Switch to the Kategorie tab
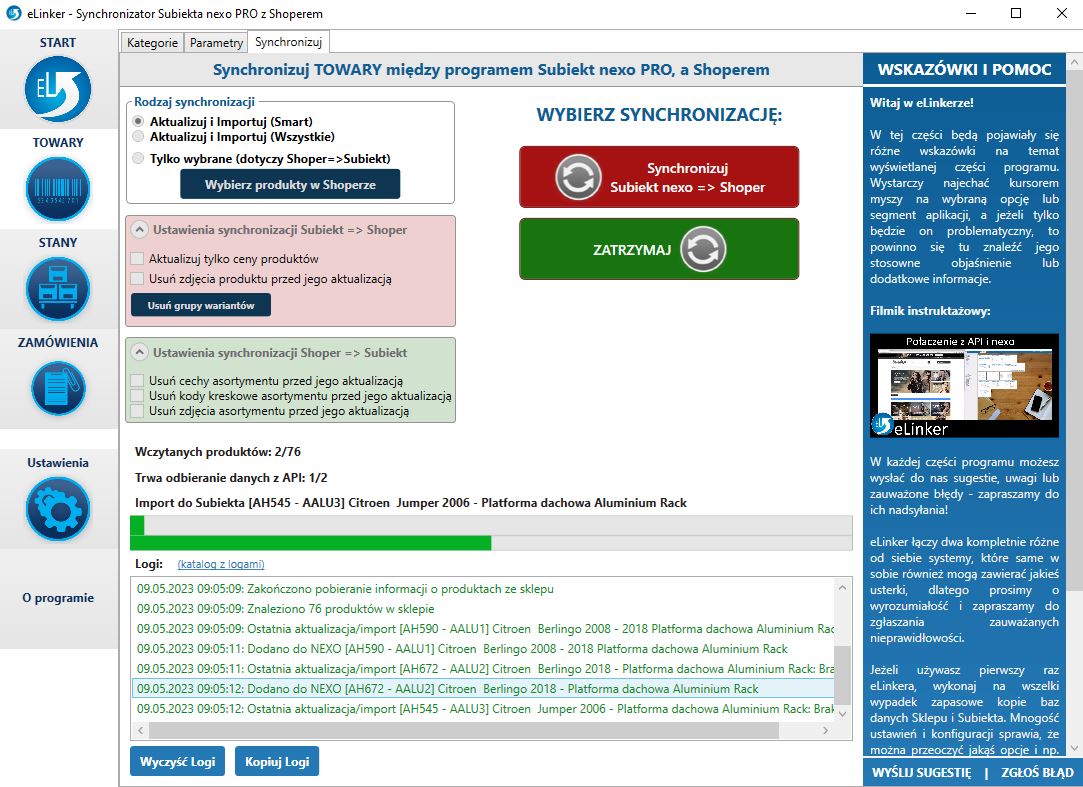This screenshot has width=1083, height=787. coord(152,43)
